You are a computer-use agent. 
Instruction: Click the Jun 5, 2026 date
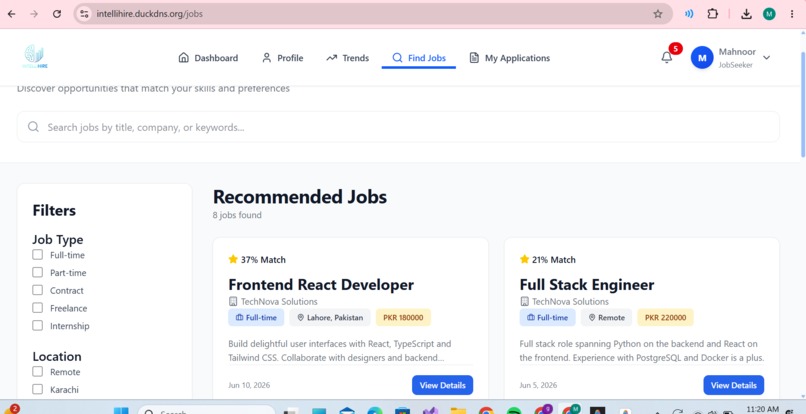click(538, 385)
